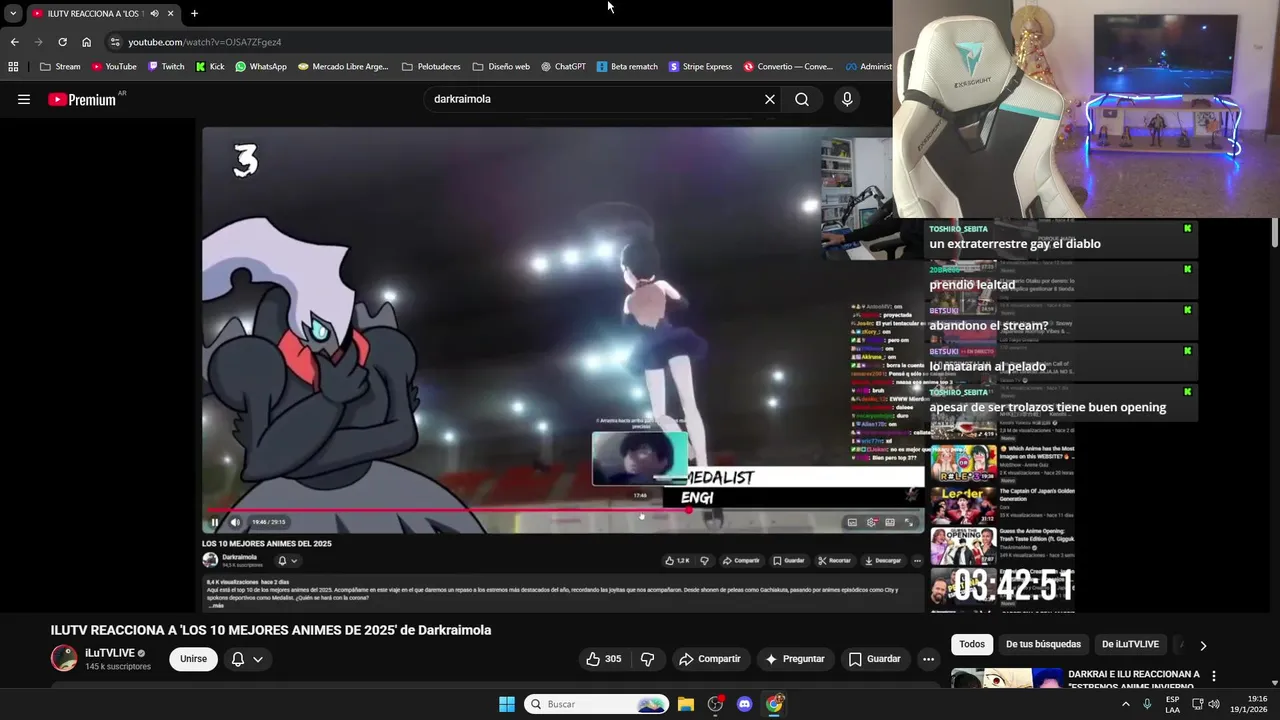Image resolution: width=1280 pixels, height=720 pixels.
Task: Open Darkraimola channel notification bell dropdown
Action: point(287,561)
